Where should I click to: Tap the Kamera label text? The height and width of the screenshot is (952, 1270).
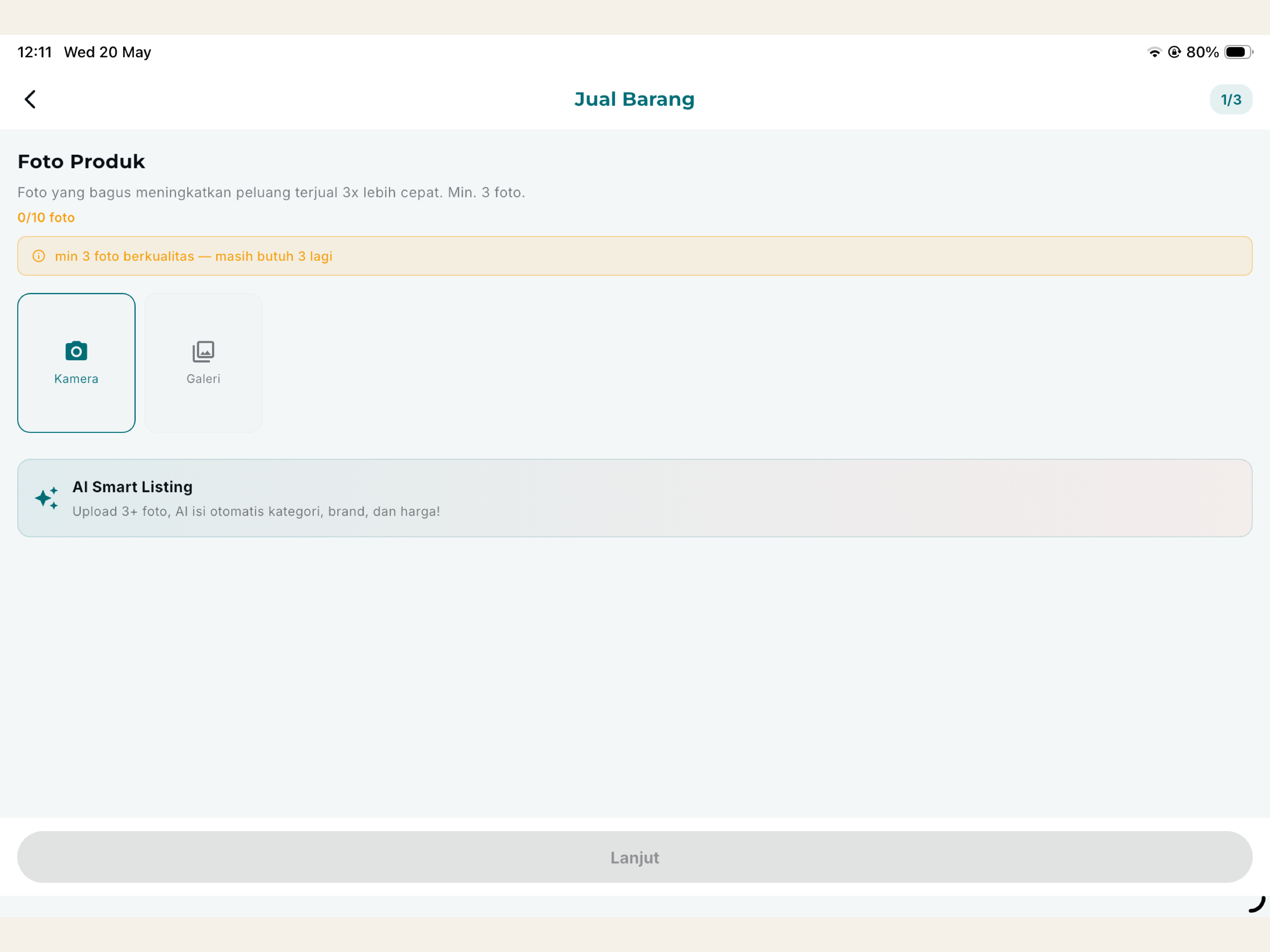point(76,379)
